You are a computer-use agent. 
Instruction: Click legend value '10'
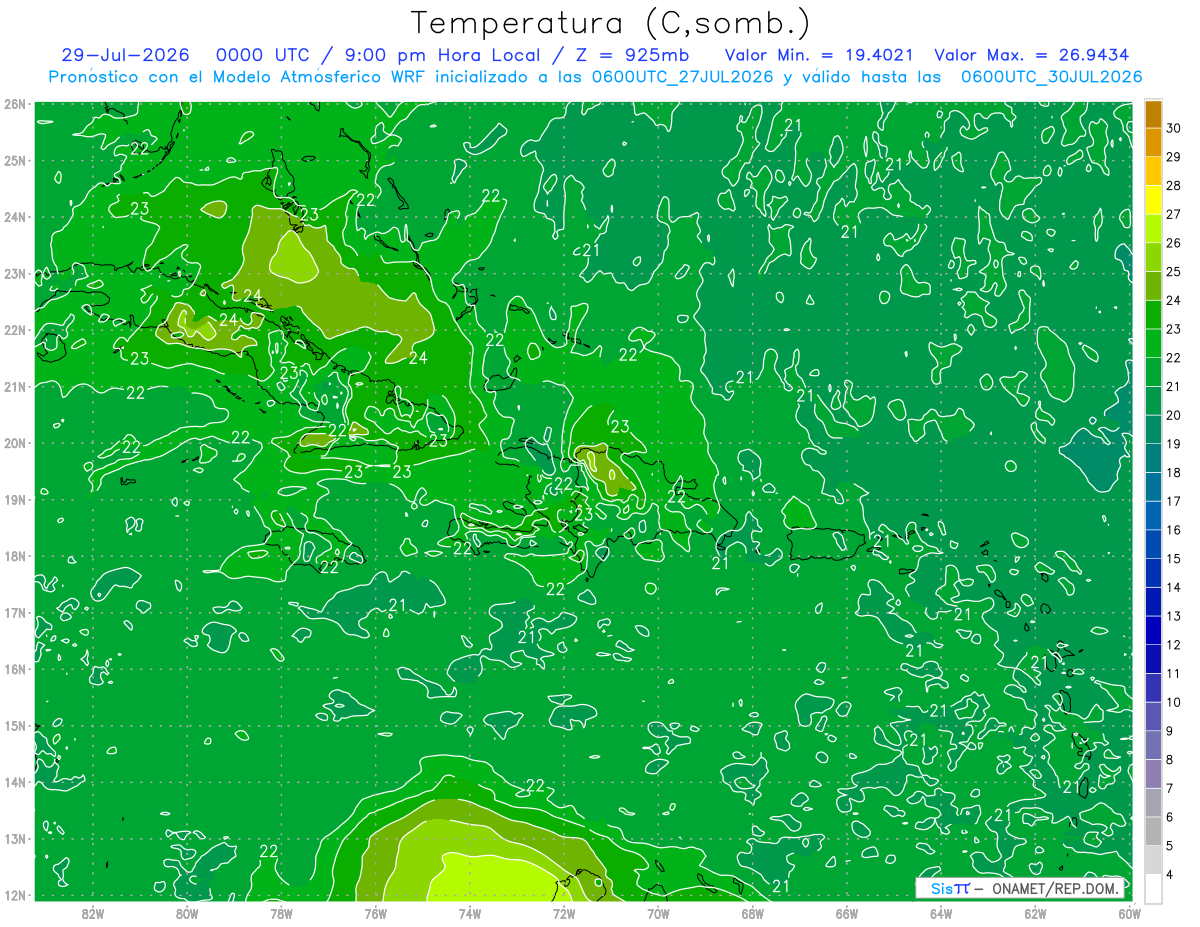1174,701
